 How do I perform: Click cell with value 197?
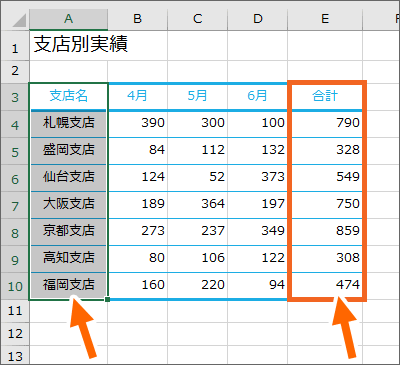coord(258,205)
